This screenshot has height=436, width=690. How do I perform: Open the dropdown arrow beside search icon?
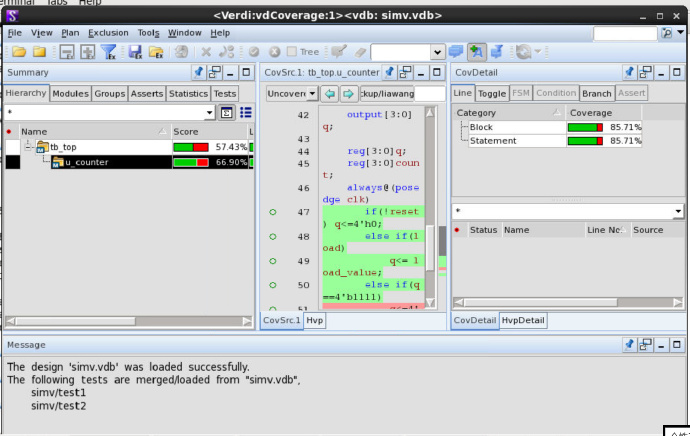click(681, 32)
